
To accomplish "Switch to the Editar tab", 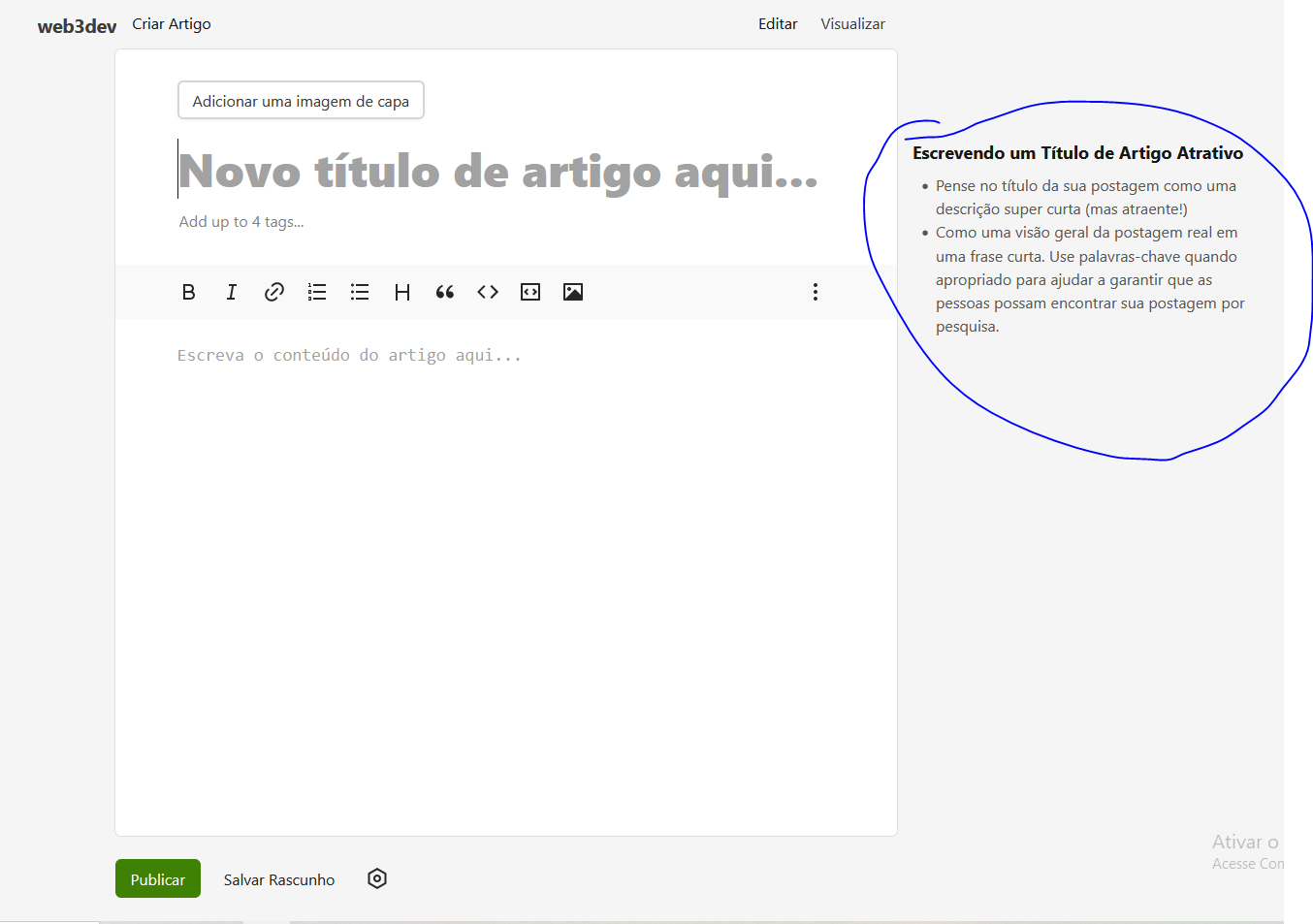I will pos(778,23).
